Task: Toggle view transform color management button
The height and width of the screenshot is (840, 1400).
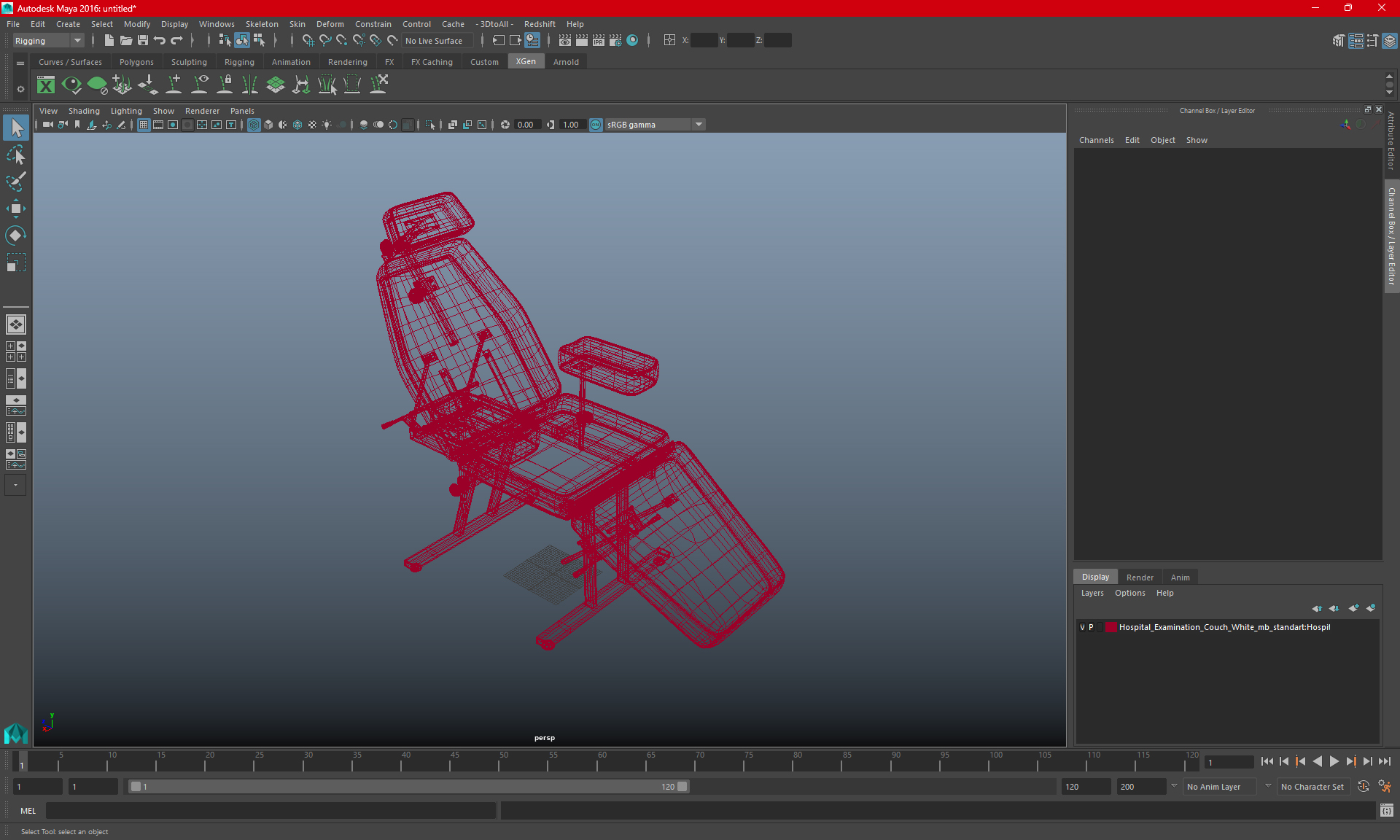Action: click(x=596, y=125)
